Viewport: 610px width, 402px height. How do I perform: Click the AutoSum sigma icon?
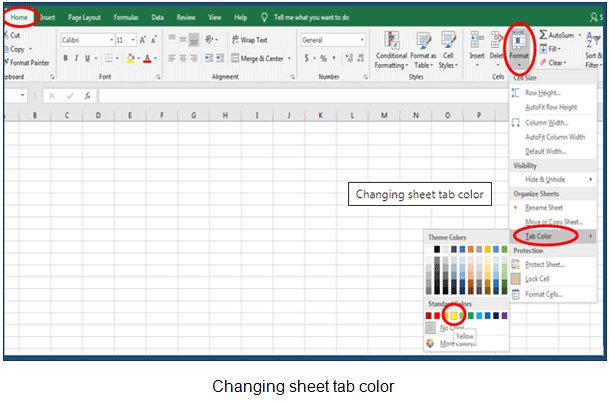(x=543, y=35)
